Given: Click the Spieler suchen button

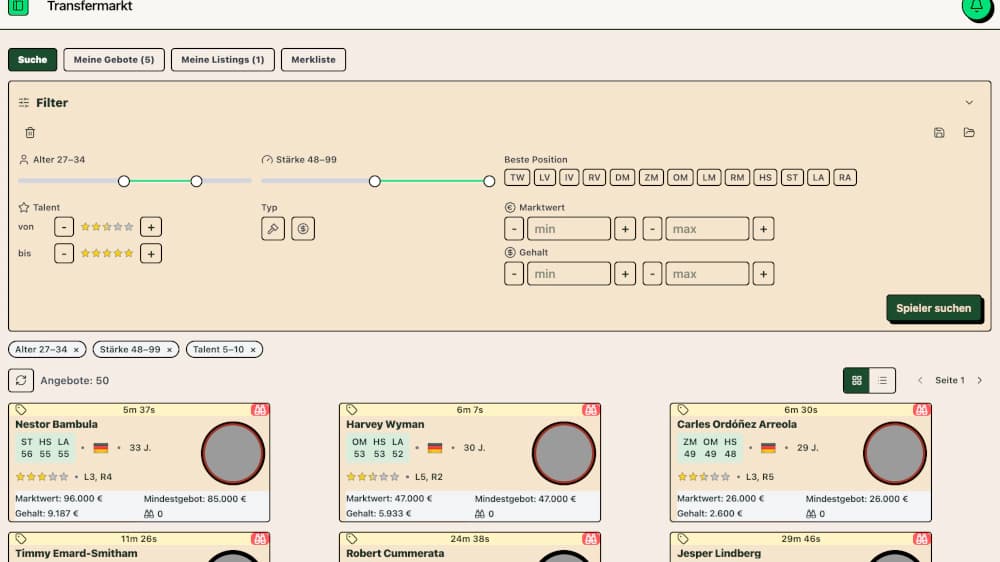Looking at the screenshot, I should coord(933,308).
